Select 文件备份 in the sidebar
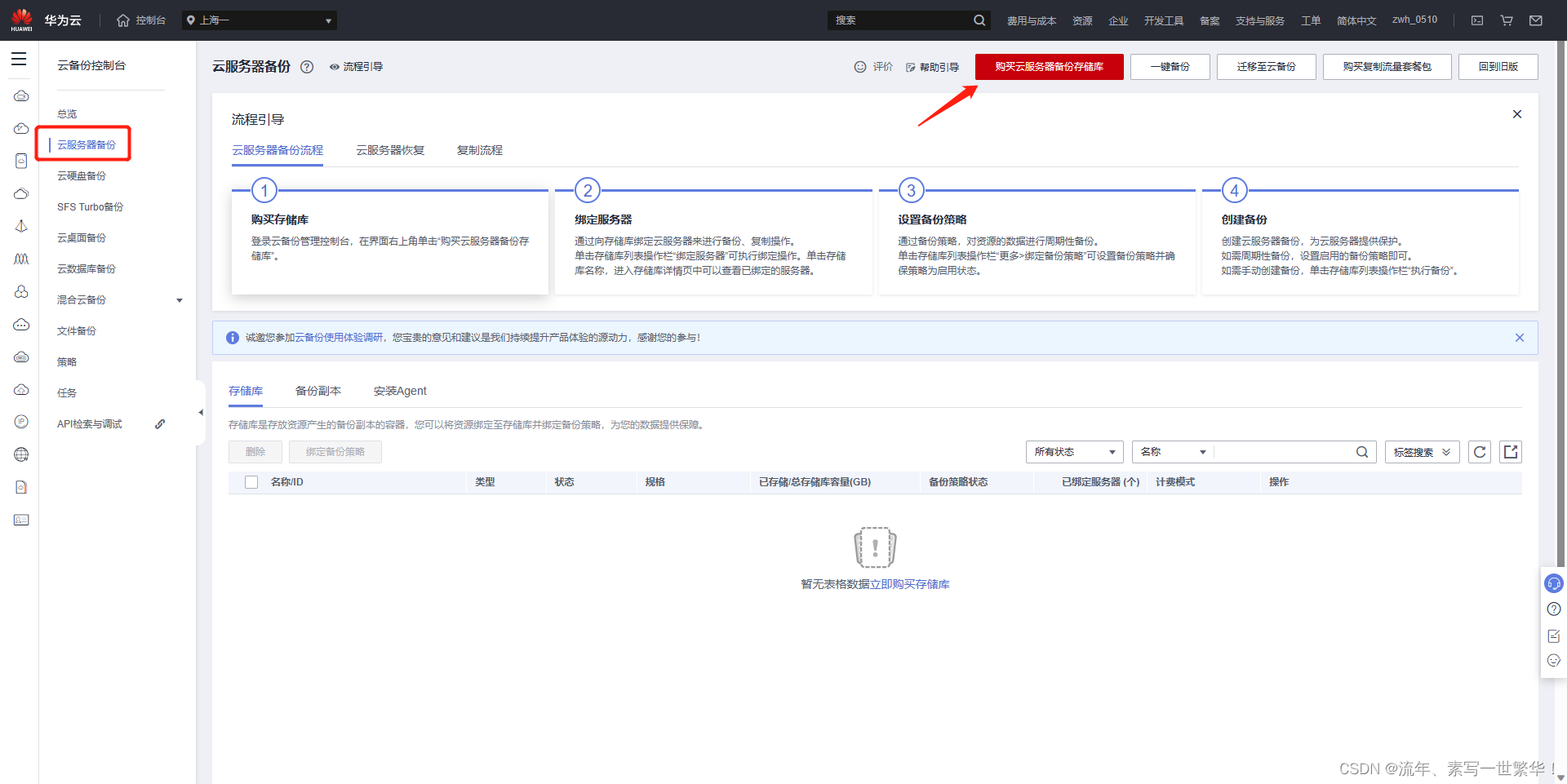The height and width of the screenshot is (784, 1567). point(77,331)
